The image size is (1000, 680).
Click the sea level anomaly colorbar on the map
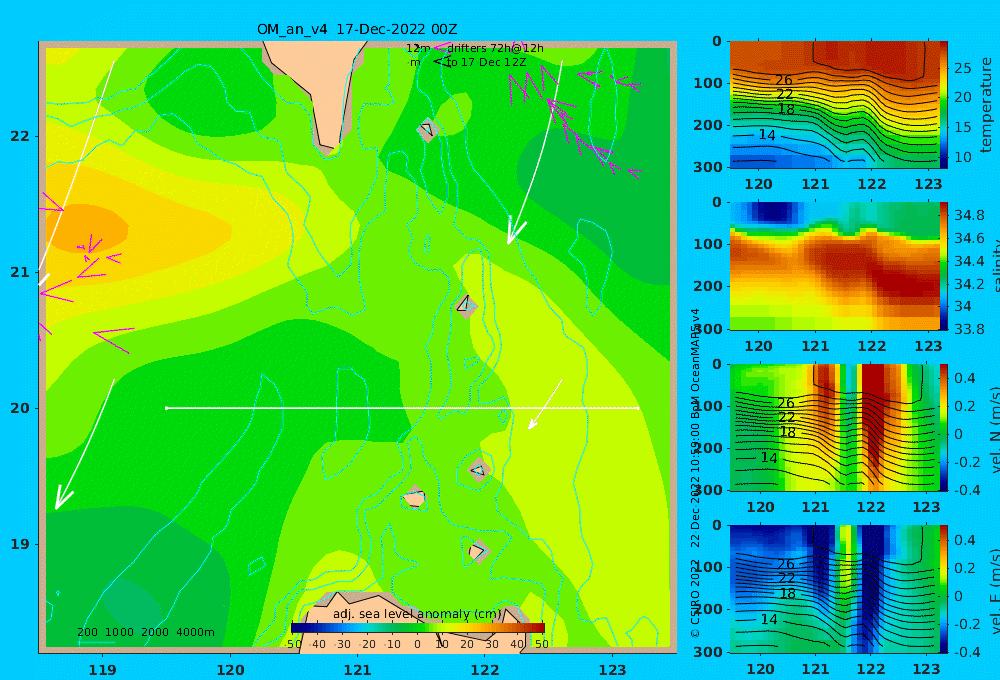click(418, 628)
